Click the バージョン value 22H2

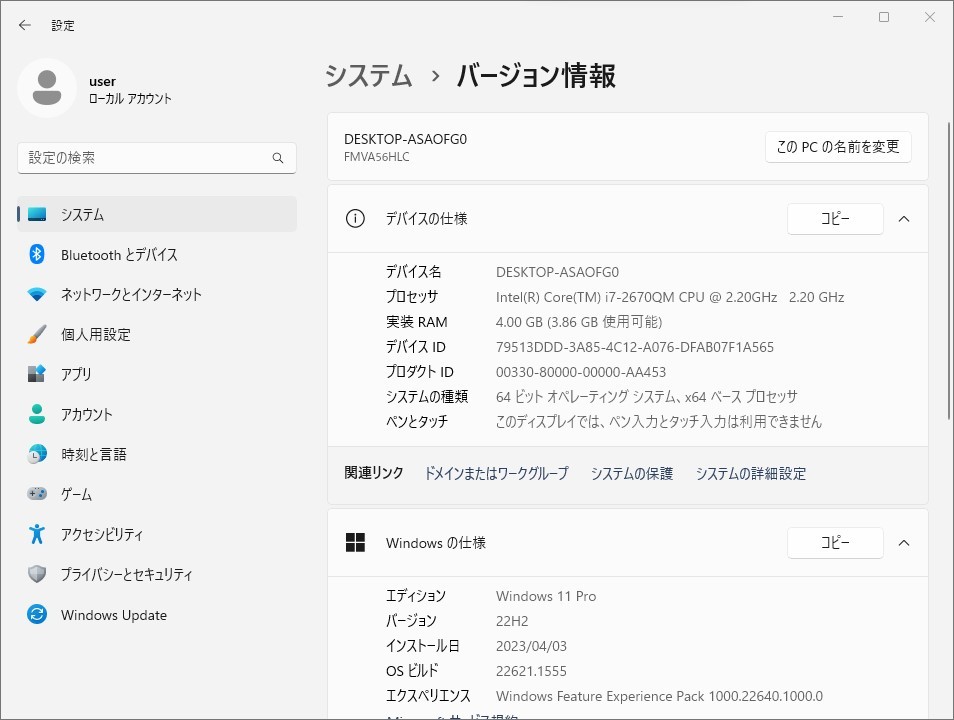pos(512,621)
